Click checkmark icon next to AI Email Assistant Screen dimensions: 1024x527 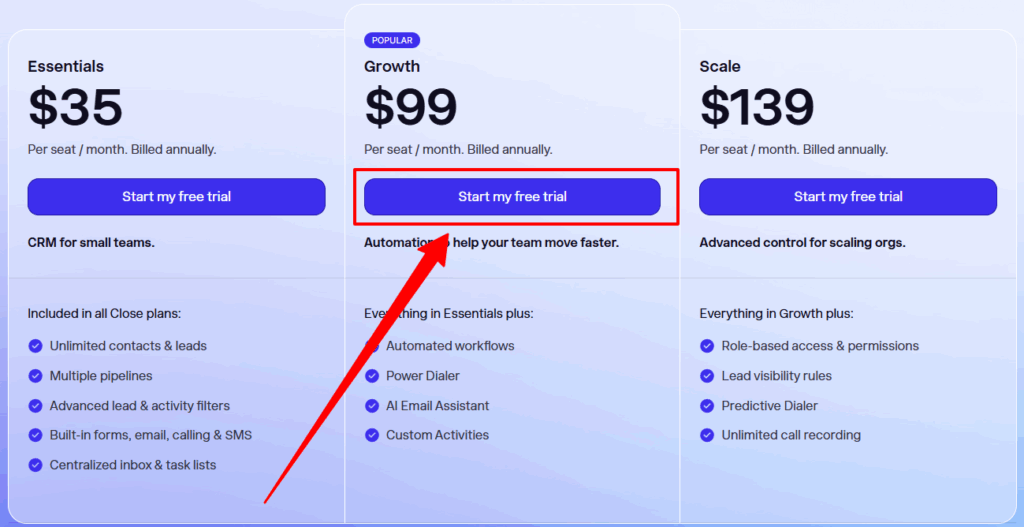coord(372,406)
